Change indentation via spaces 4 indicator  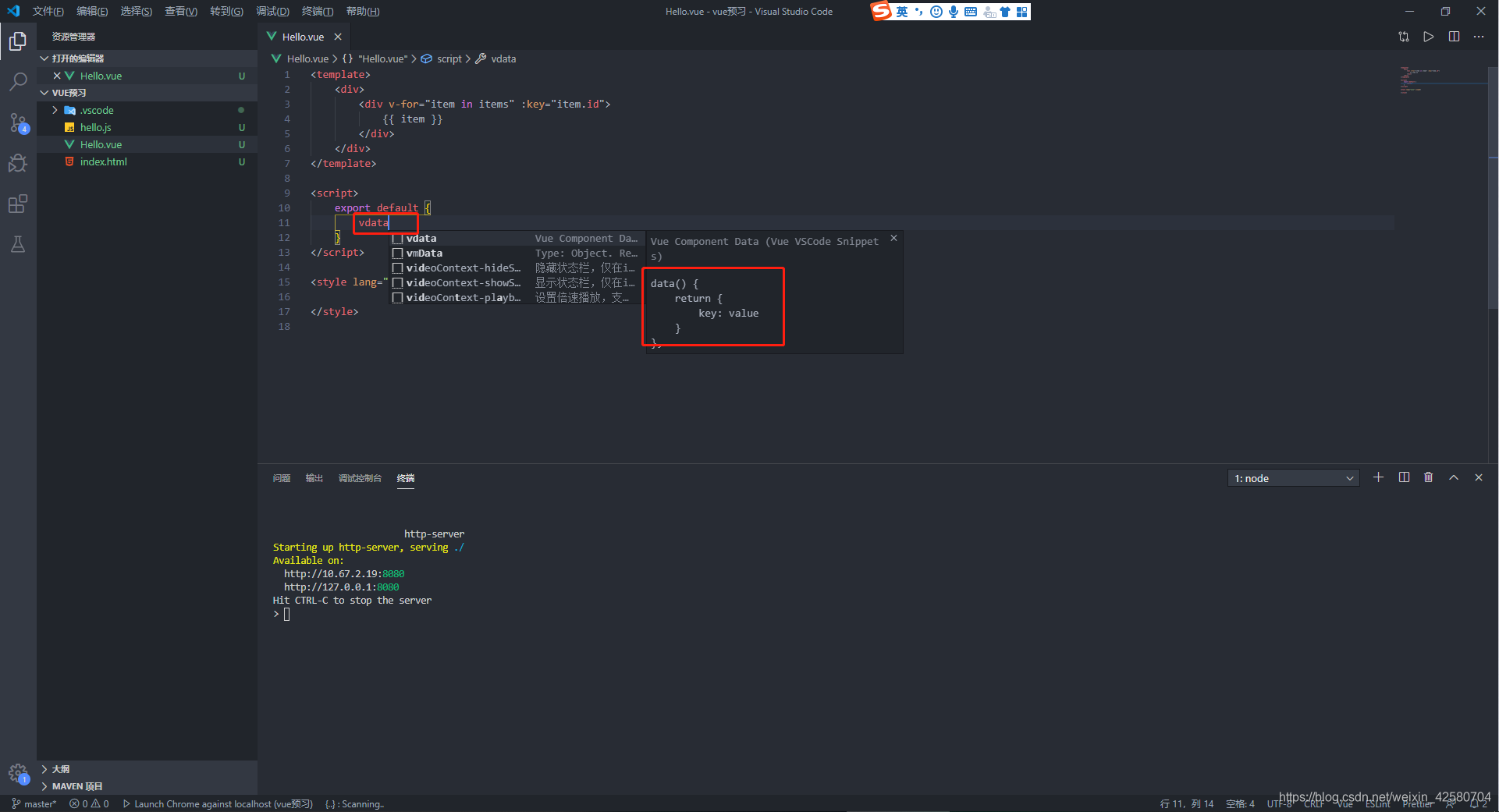tap(1240, 804)
